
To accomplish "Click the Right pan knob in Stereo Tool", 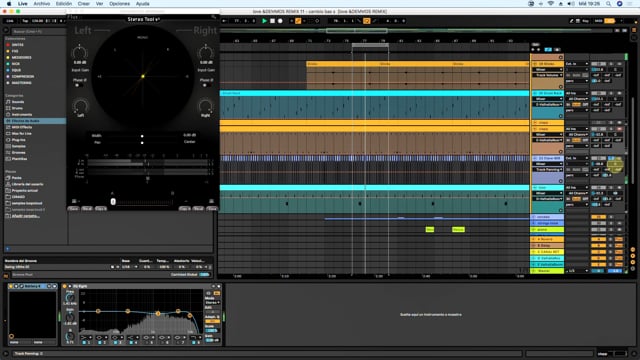I will (x=205, y=106).
